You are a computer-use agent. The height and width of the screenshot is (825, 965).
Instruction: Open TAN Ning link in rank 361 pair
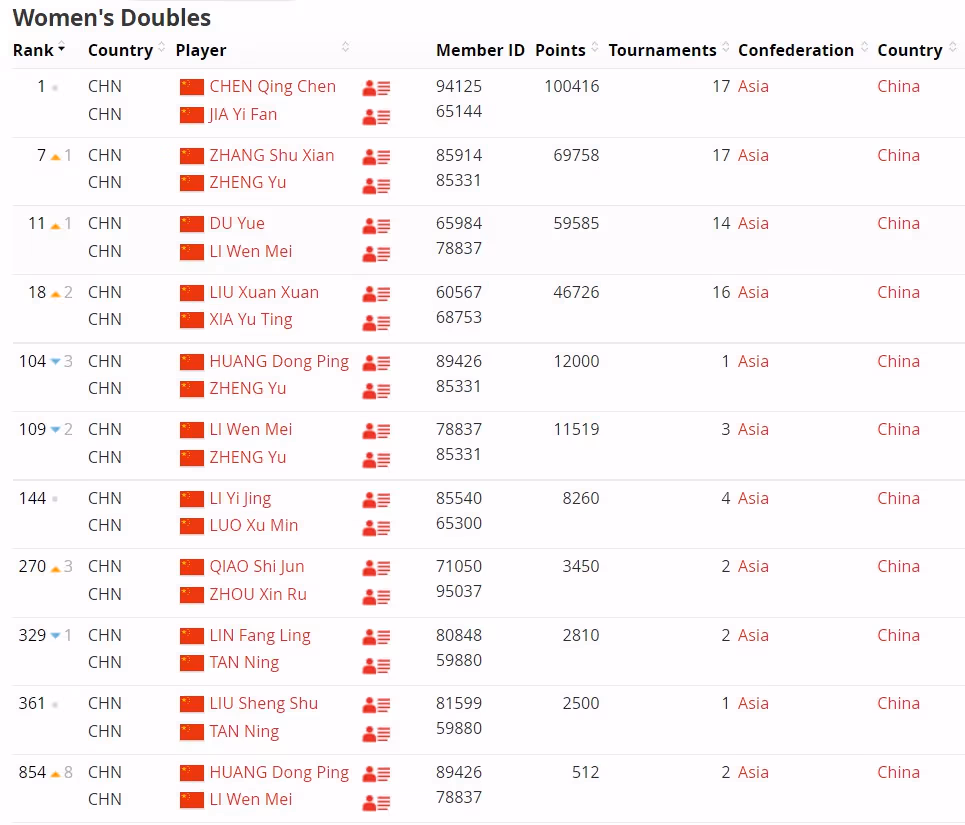[x=244, y=732]
